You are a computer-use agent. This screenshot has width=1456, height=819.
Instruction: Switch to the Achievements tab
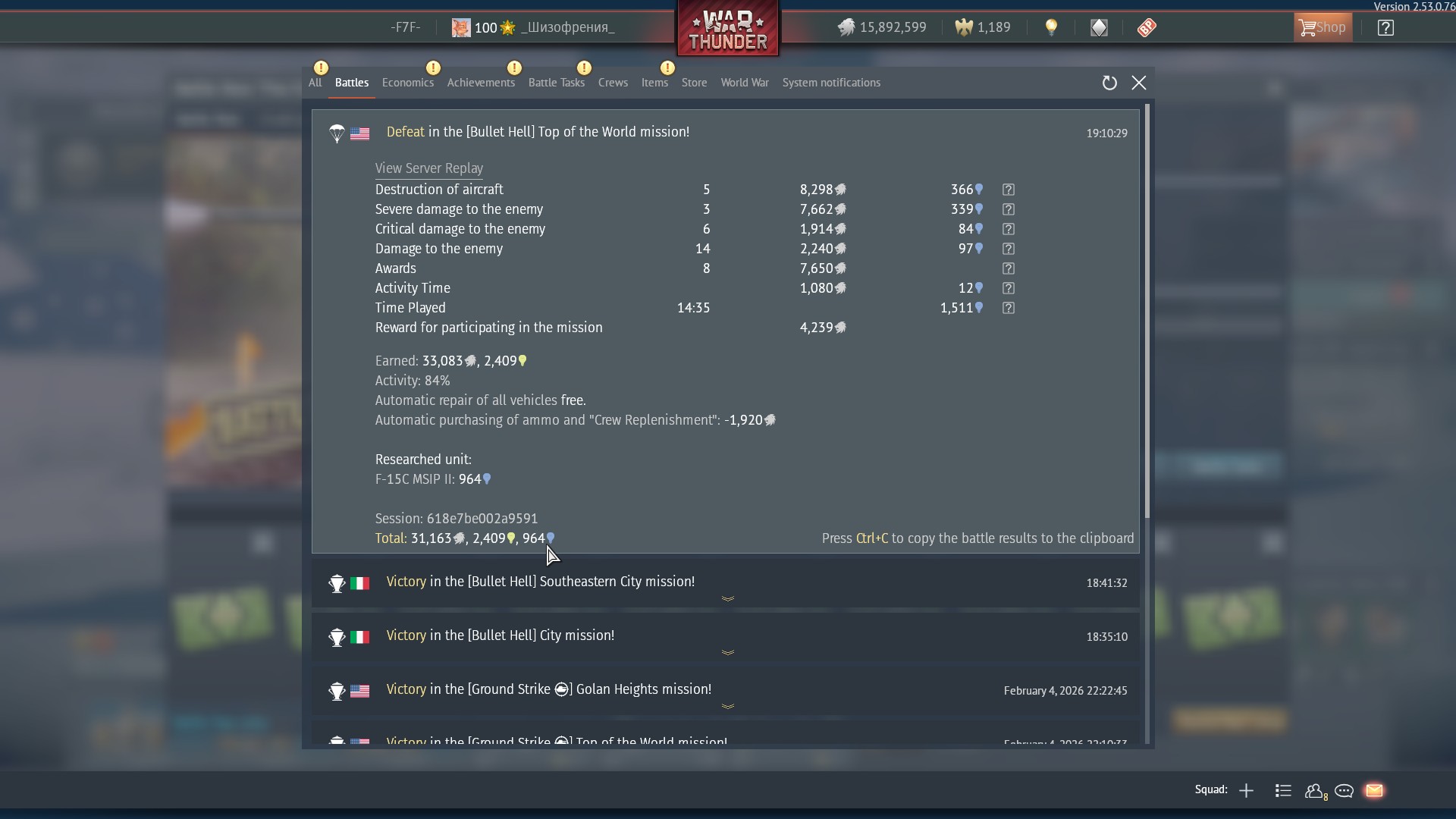(481, 83)
